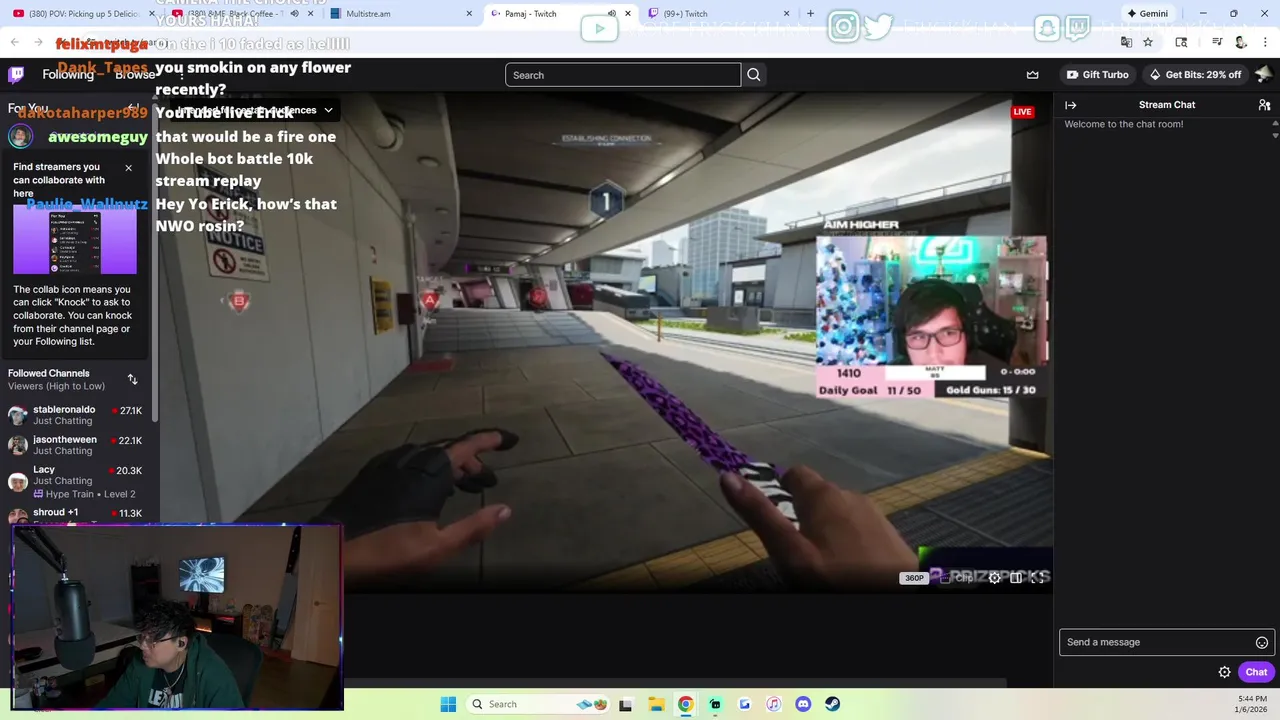Switch to the (99+) Twitch tab

click(x=719, y=14)
